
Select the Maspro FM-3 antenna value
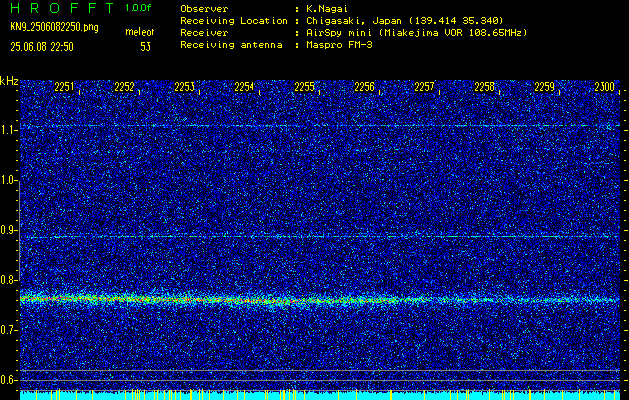pos(339,45)
